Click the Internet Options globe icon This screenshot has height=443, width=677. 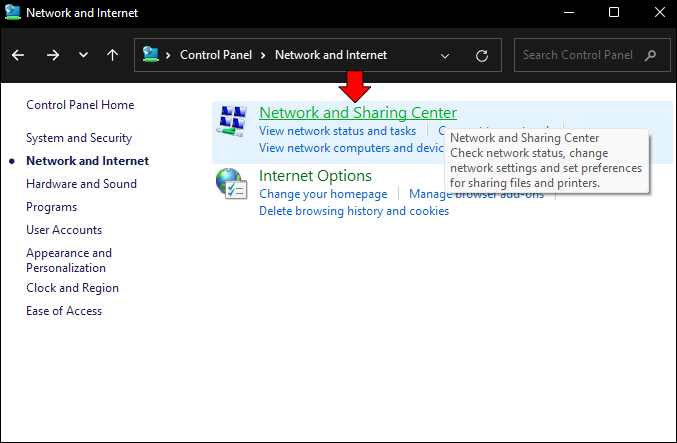coord(231,184)
